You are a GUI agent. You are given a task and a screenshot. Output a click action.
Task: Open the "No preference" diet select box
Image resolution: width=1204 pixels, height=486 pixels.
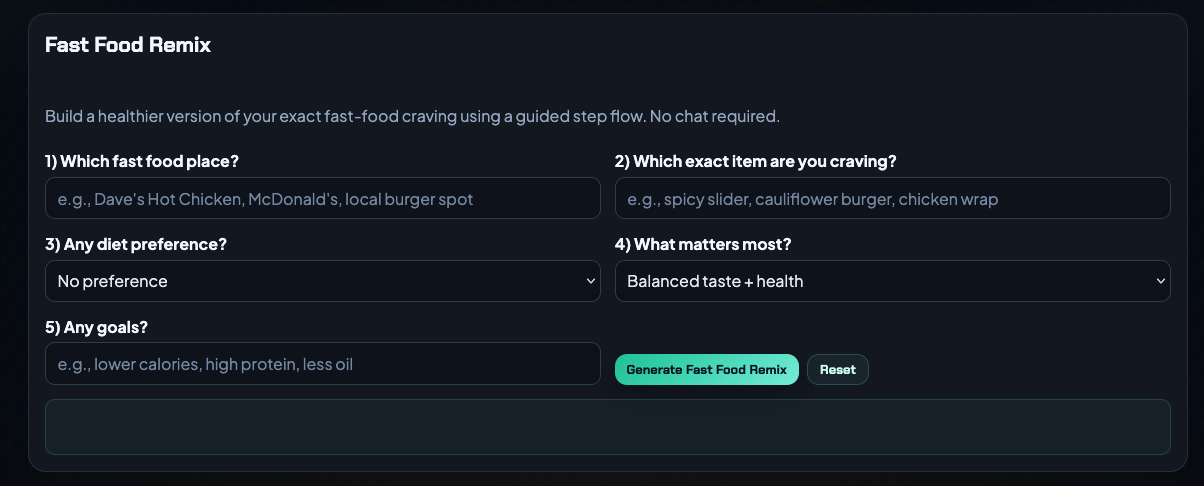[x=322, y=281]
